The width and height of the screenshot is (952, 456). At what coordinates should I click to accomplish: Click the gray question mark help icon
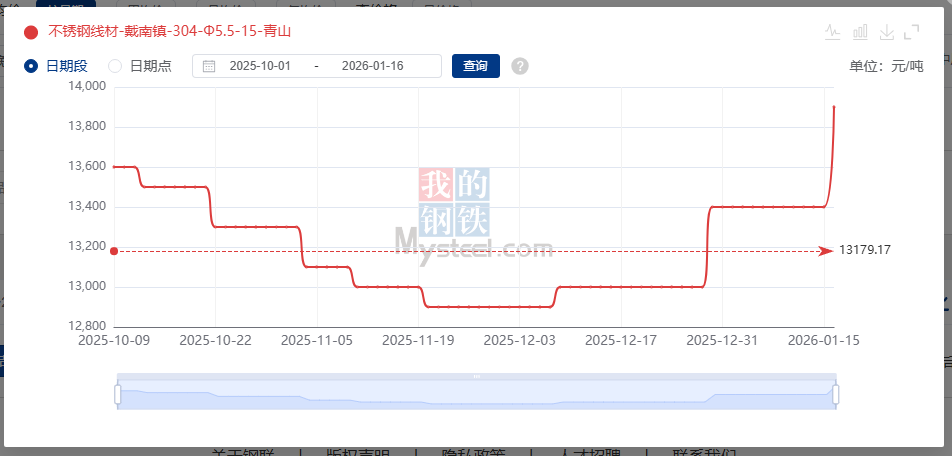pos(519,66)
